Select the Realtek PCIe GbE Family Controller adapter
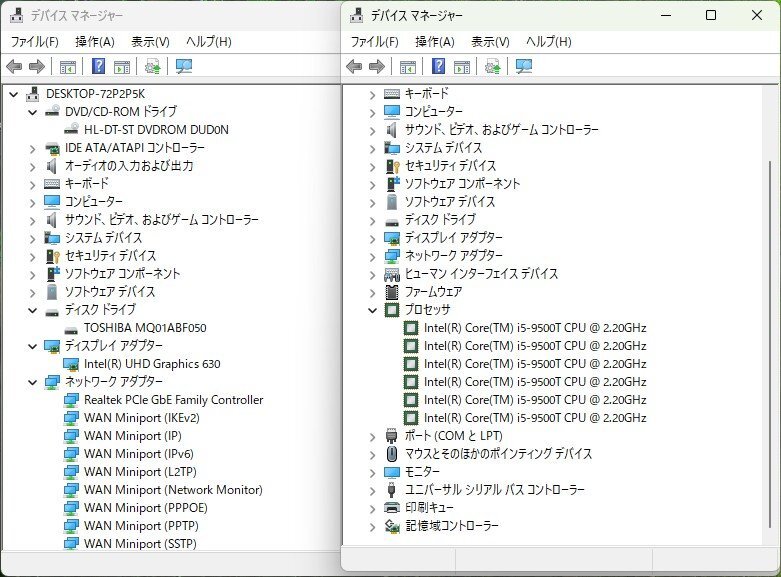The width and height of the screenshot is (781, 577). pyautogui.click(x=173, y=400)
